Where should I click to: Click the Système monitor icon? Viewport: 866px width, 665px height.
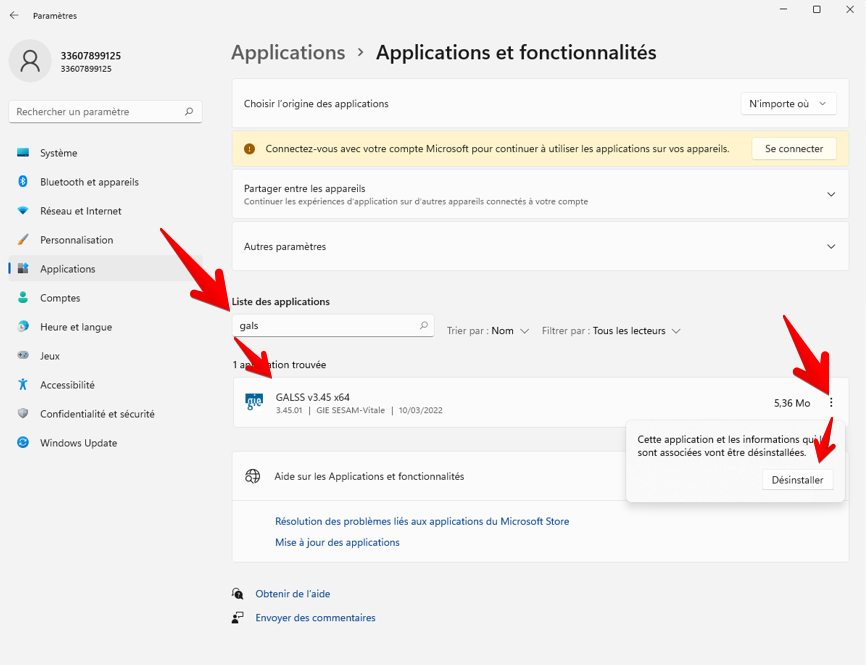point(23,152)
